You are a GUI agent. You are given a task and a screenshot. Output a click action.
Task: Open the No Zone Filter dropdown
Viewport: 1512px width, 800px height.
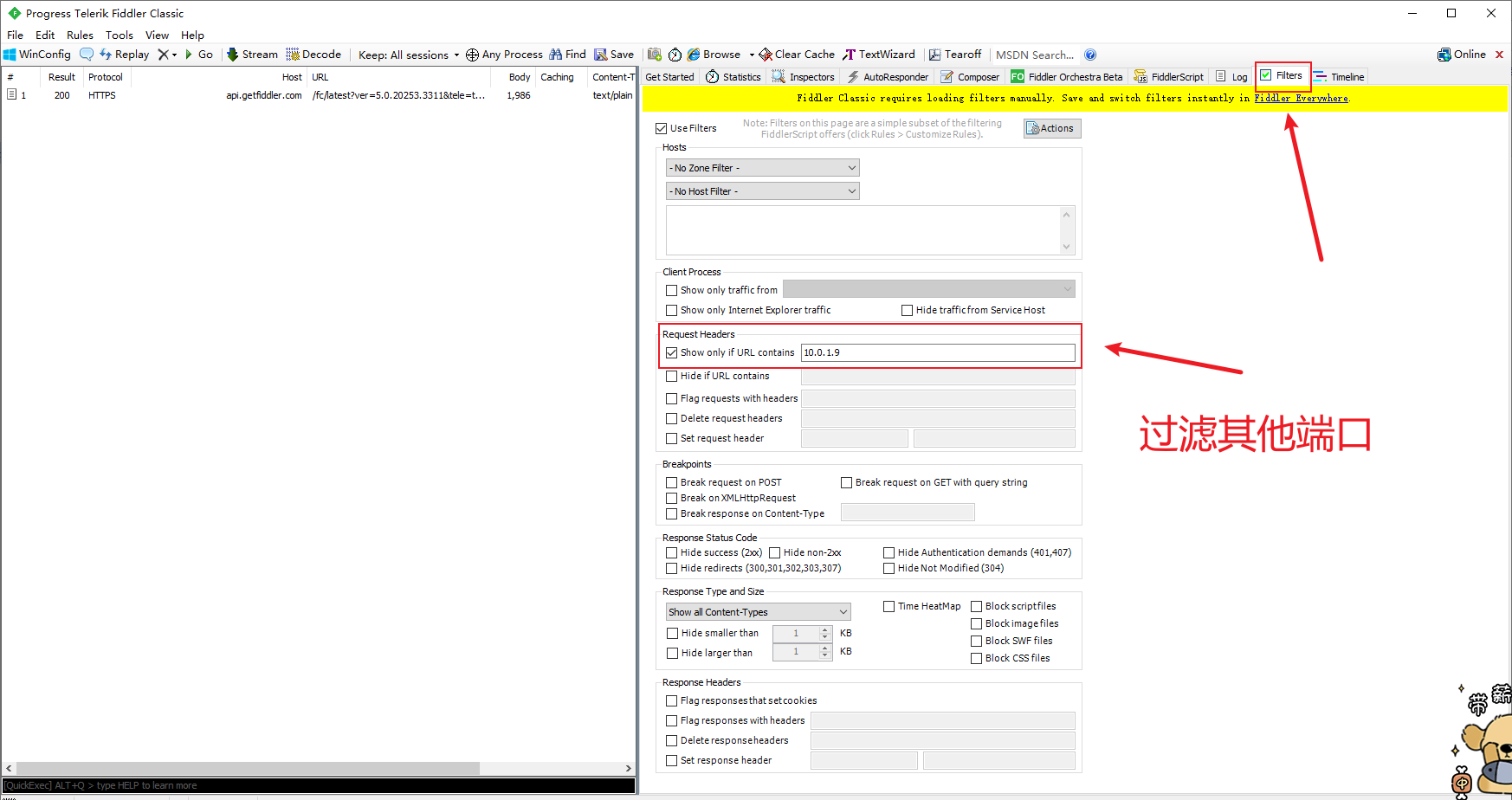pos(763,168)
